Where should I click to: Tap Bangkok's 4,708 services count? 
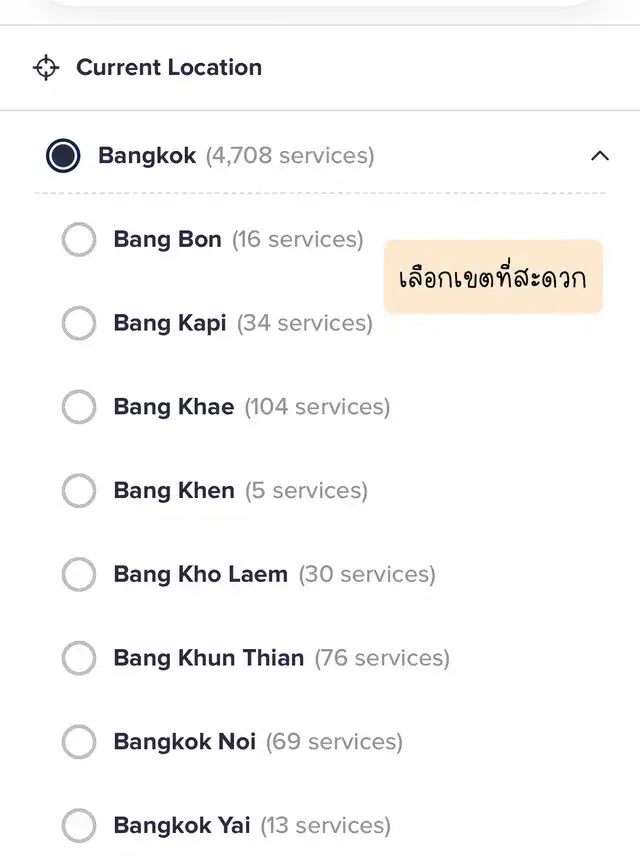tap(290, 156)
